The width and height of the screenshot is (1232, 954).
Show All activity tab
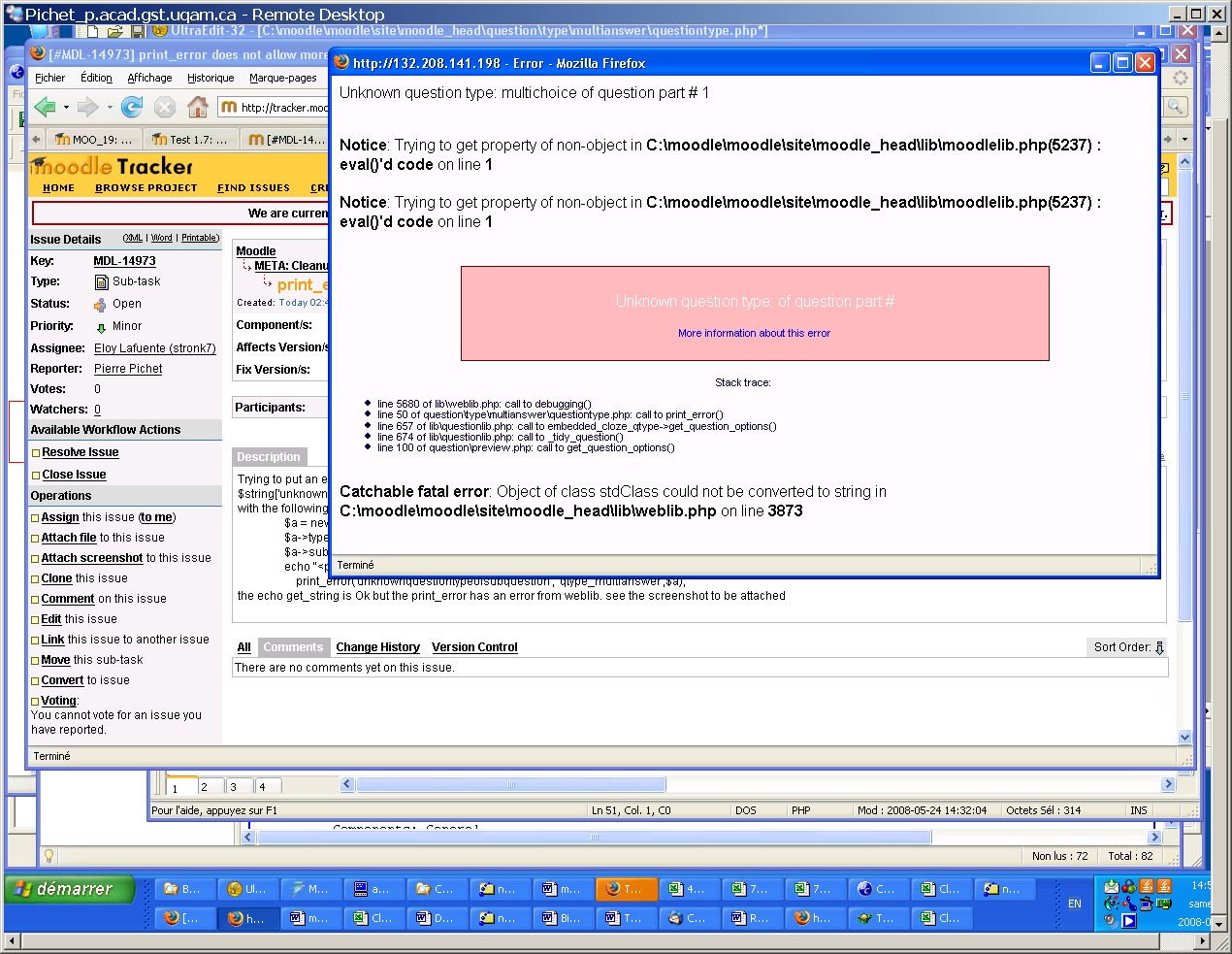pyautogui.click(x=244, y=647)
